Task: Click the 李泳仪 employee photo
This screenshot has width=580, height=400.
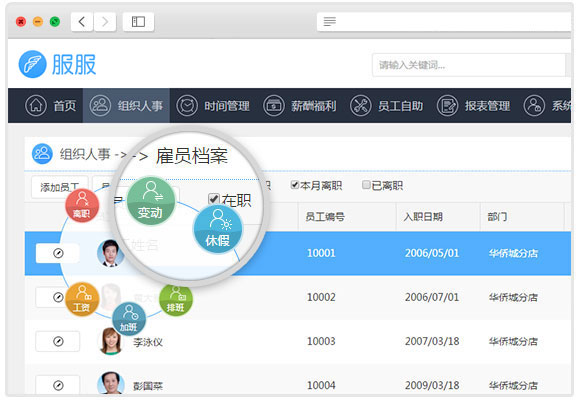Action: tap(111, 341)
